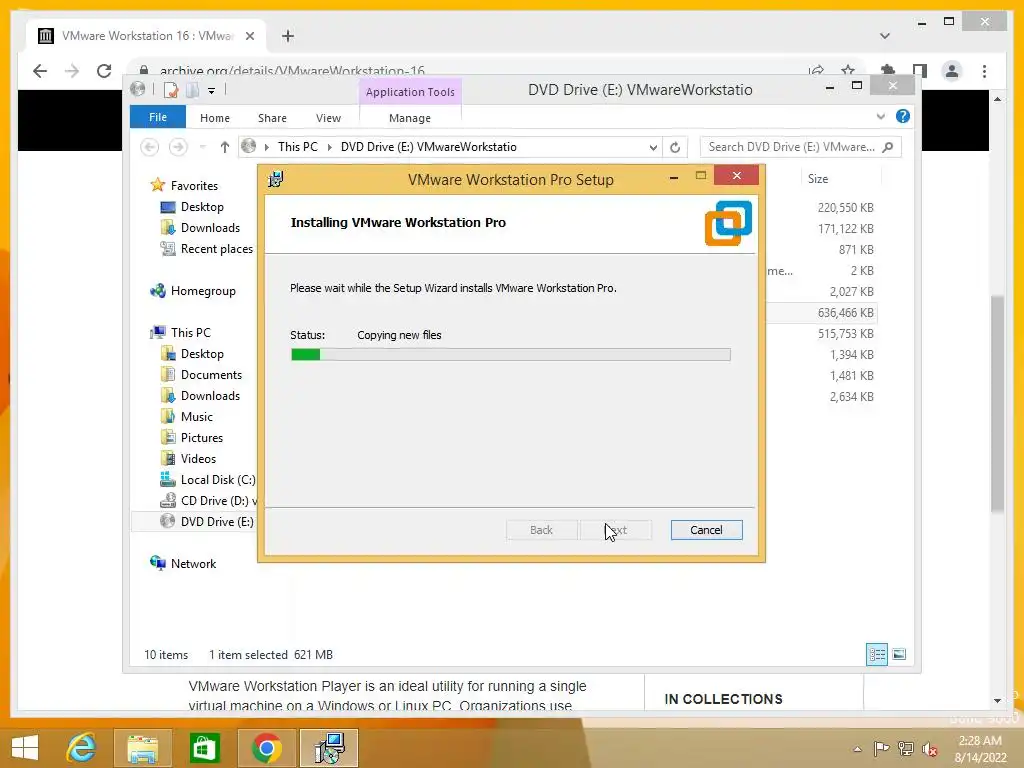Reload the Chrome page

[104, 71]
